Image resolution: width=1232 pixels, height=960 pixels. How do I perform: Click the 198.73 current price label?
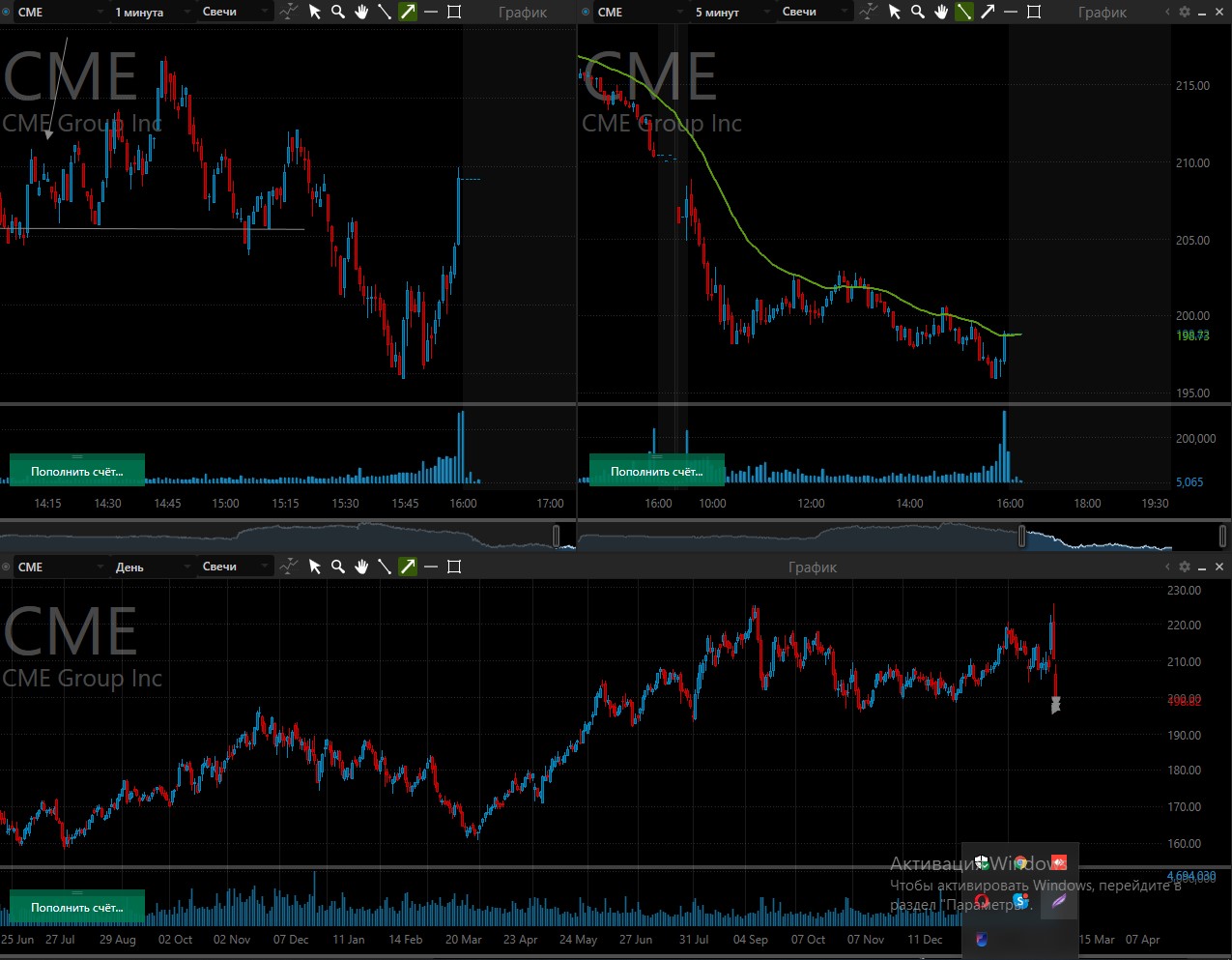coord(1193,335)
